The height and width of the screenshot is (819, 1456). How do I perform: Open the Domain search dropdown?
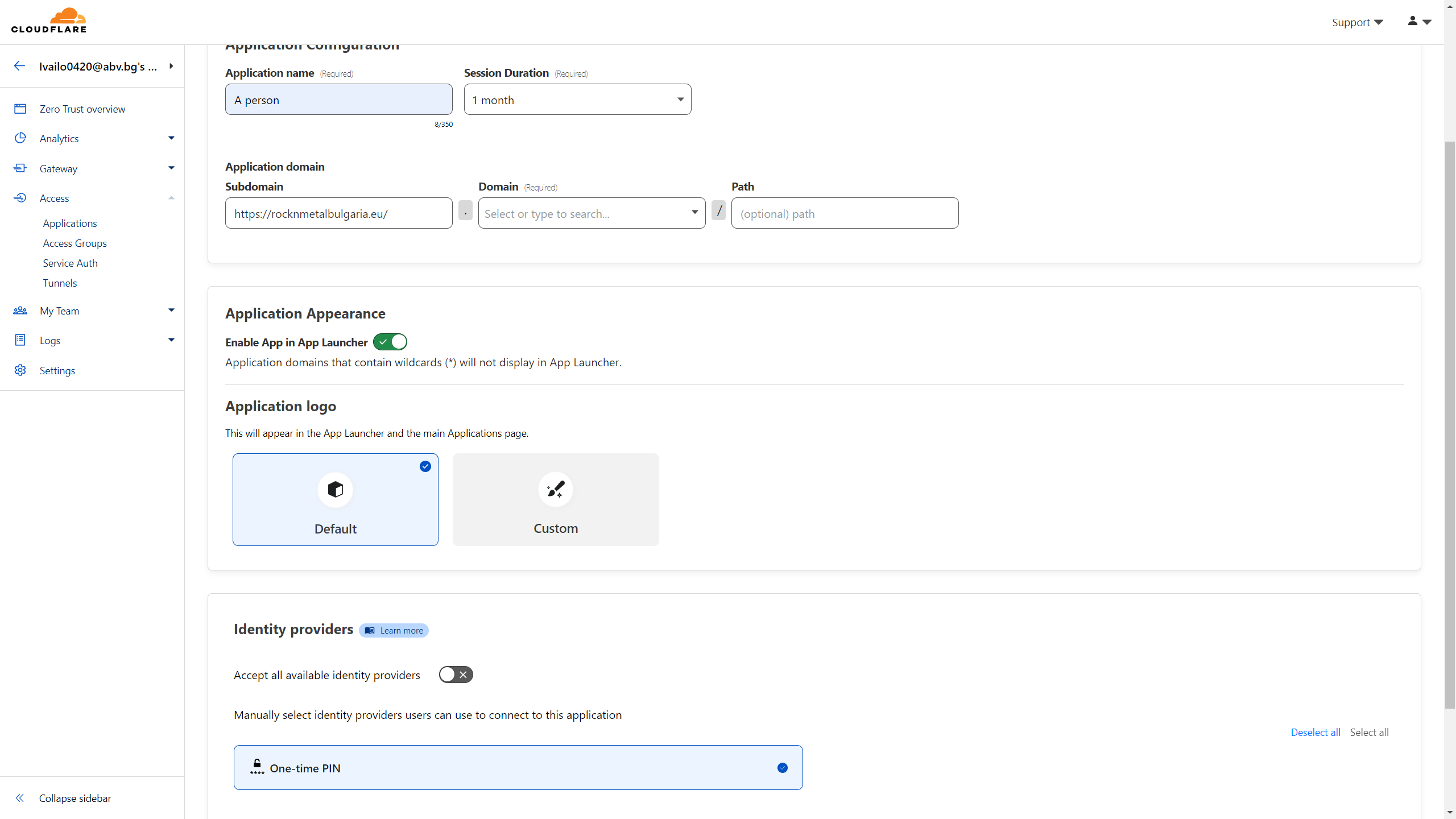pos(591,213)
